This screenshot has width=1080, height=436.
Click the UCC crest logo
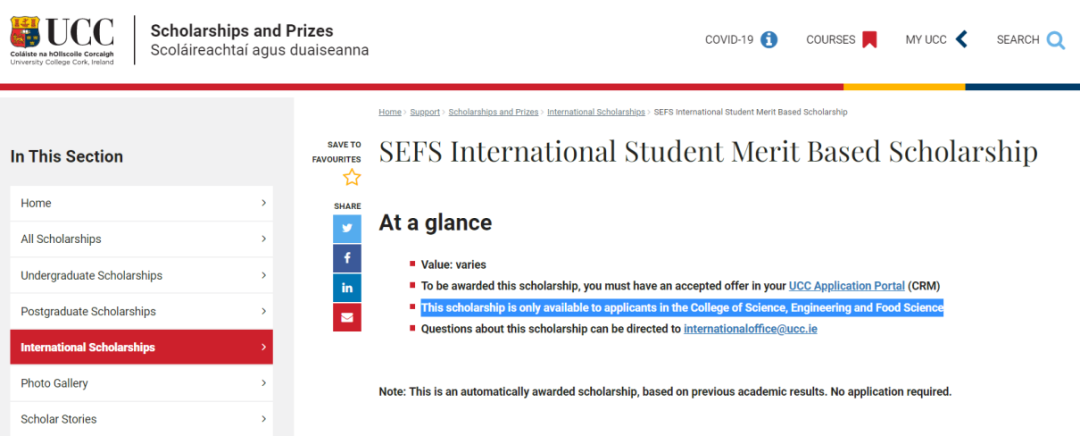25,32
